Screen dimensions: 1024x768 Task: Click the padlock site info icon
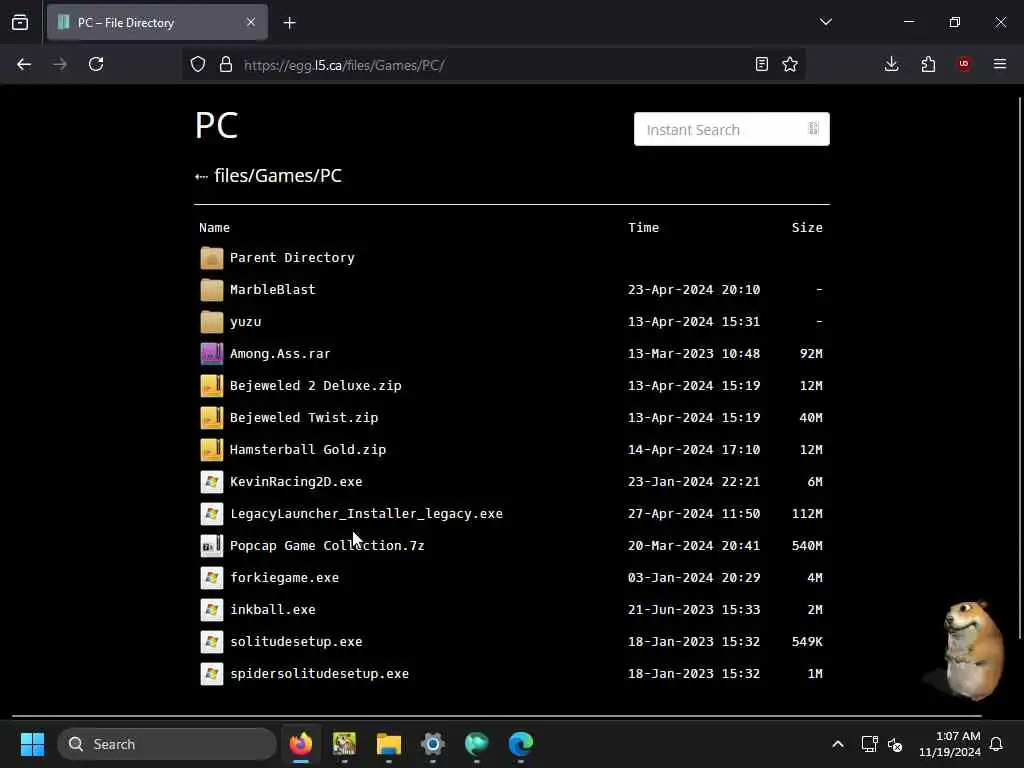point(226,64)
